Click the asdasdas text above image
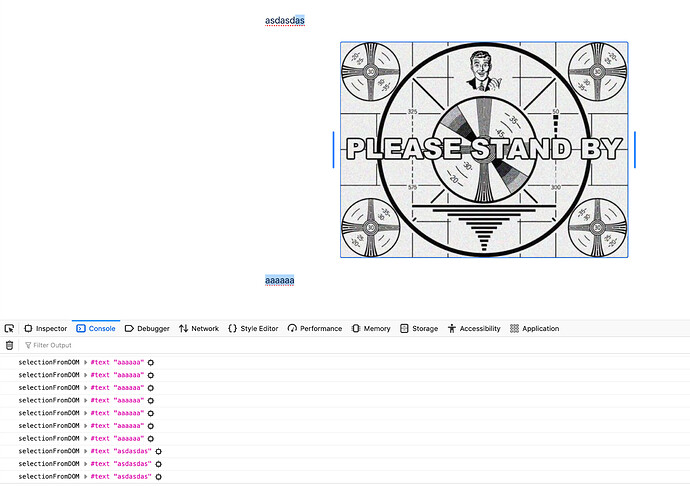The height and width of the screenshot is (487, 690). coord(285,20)
